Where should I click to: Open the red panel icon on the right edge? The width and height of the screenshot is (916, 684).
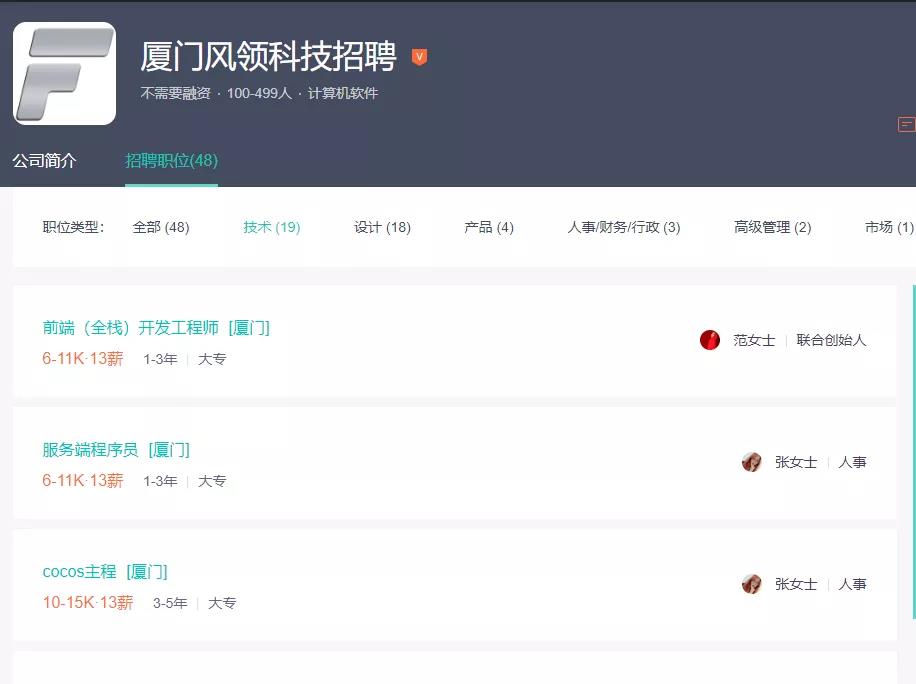pyautogui.click(x=906, y=125)
